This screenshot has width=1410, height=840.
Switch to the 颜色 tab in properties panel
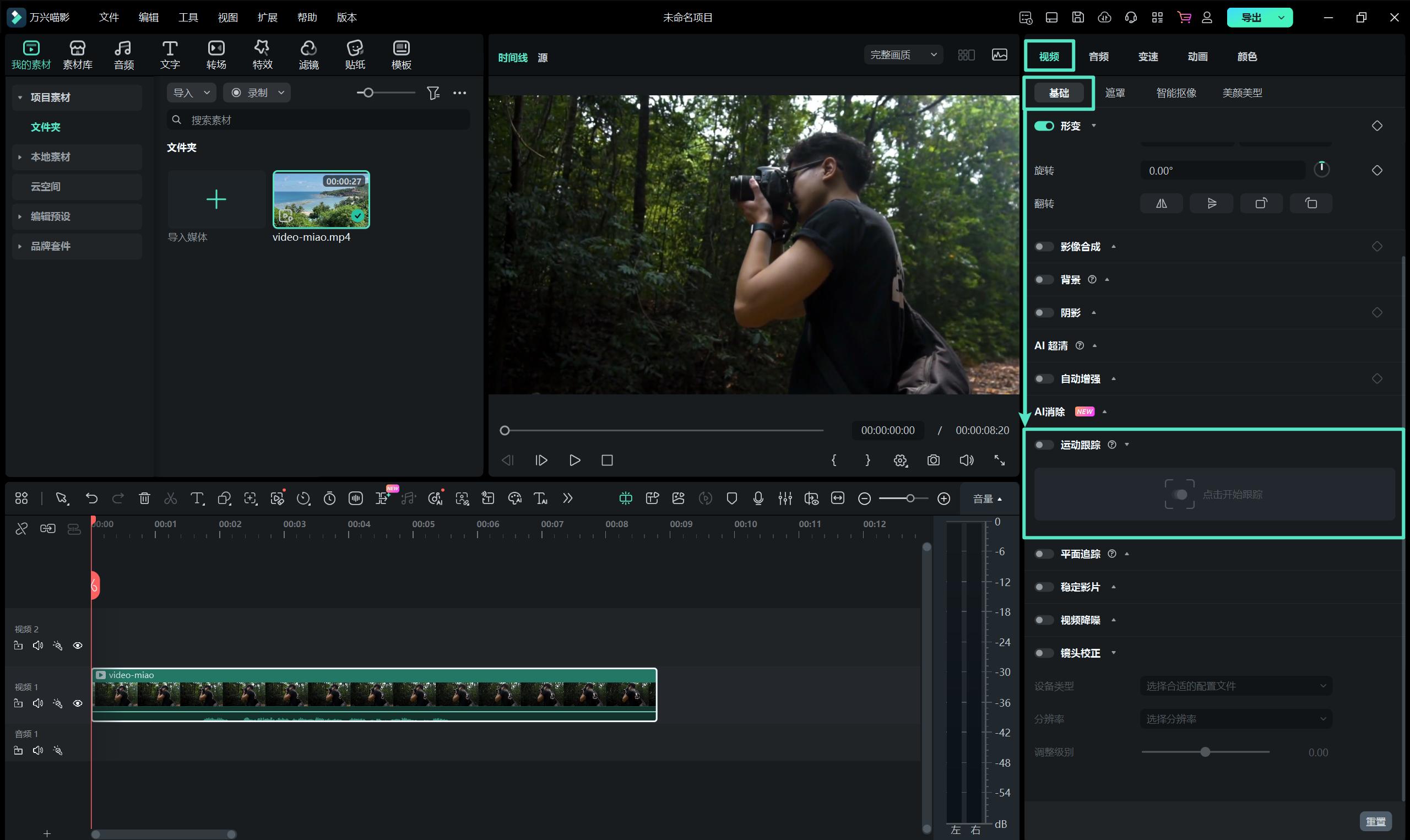click(x=1246, y=57)
